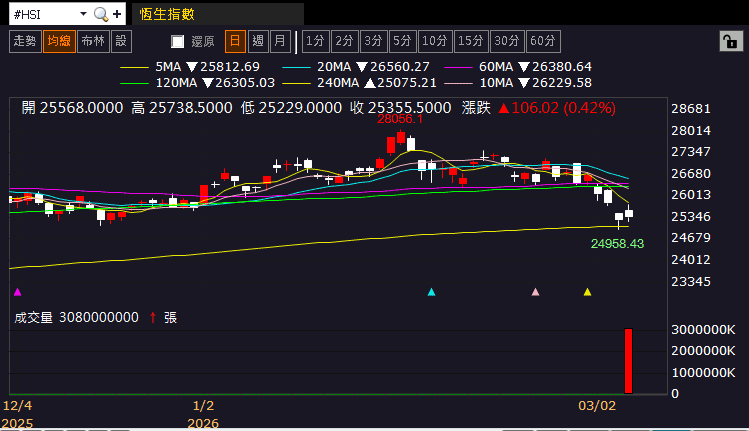The image size is (749, 431).
Task: Click the 120MA legend green line
Action: click(134, 84)
